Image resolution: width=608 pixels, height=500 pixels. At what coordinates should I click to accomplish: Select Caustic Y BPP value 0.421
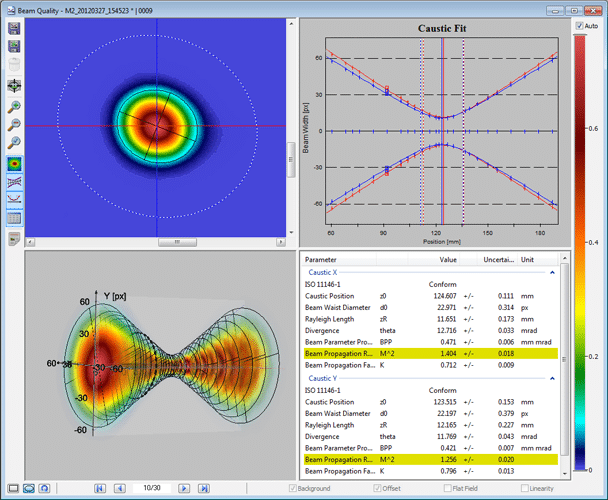[449, 448]
